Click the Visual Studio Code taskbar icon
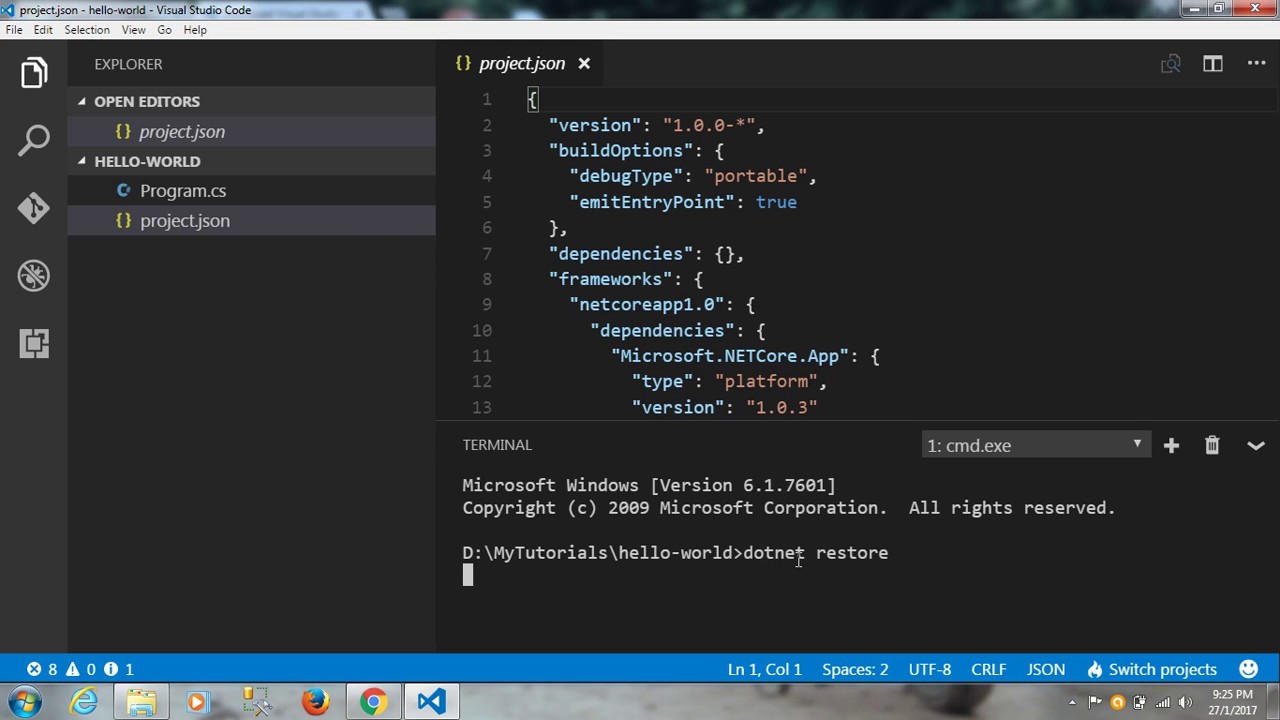This screenshot has height=720, width=1280. (x=431, y=702)
